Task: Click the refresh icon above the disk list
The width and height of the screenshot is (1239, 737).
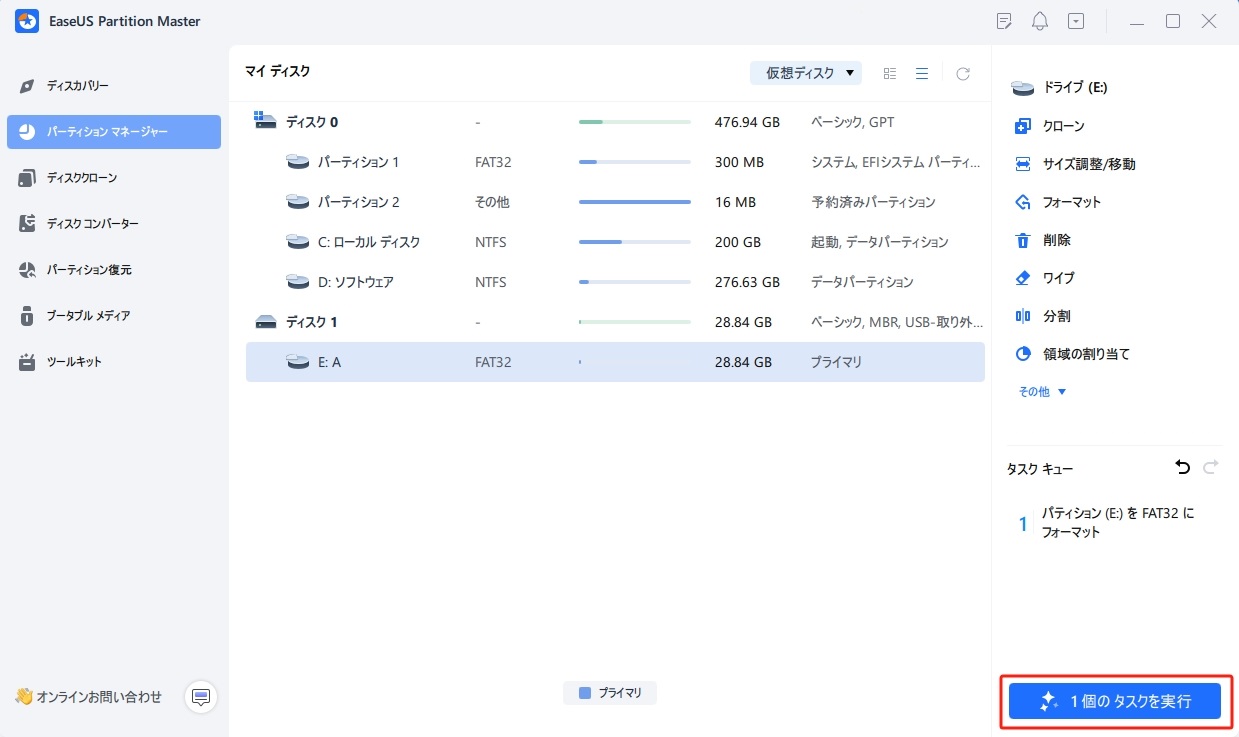Action: pyautogui.click(x=962, y=72)
